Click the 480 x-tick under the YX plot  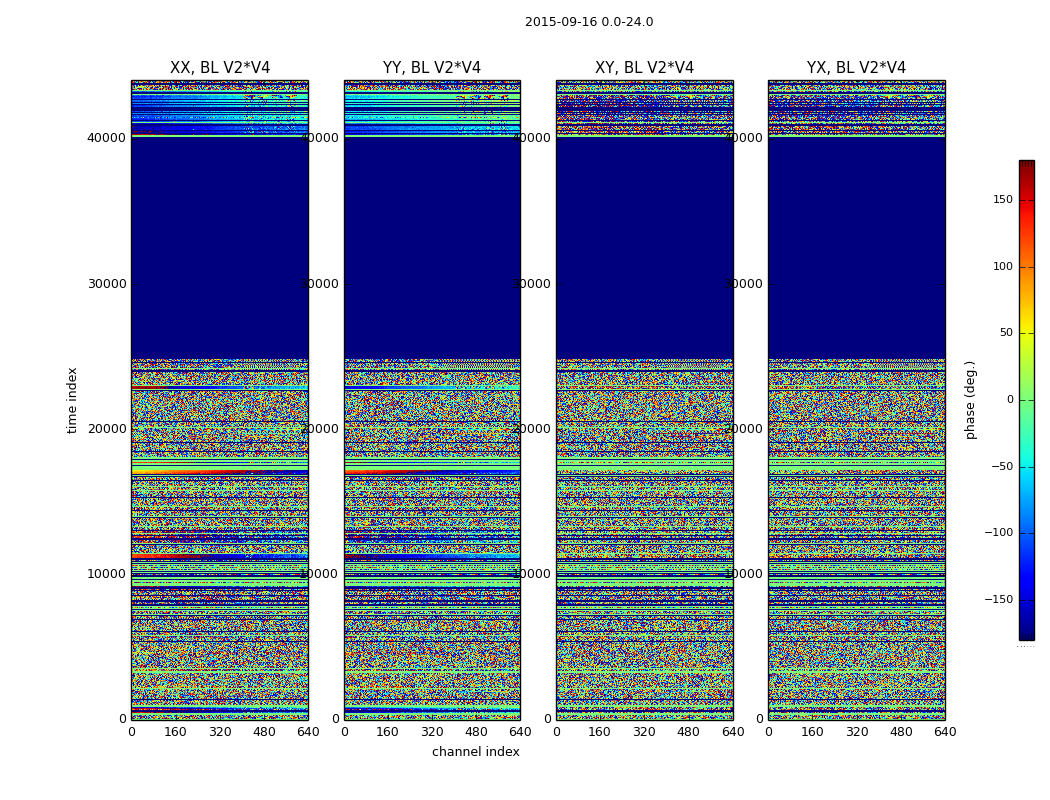[901, 732]
